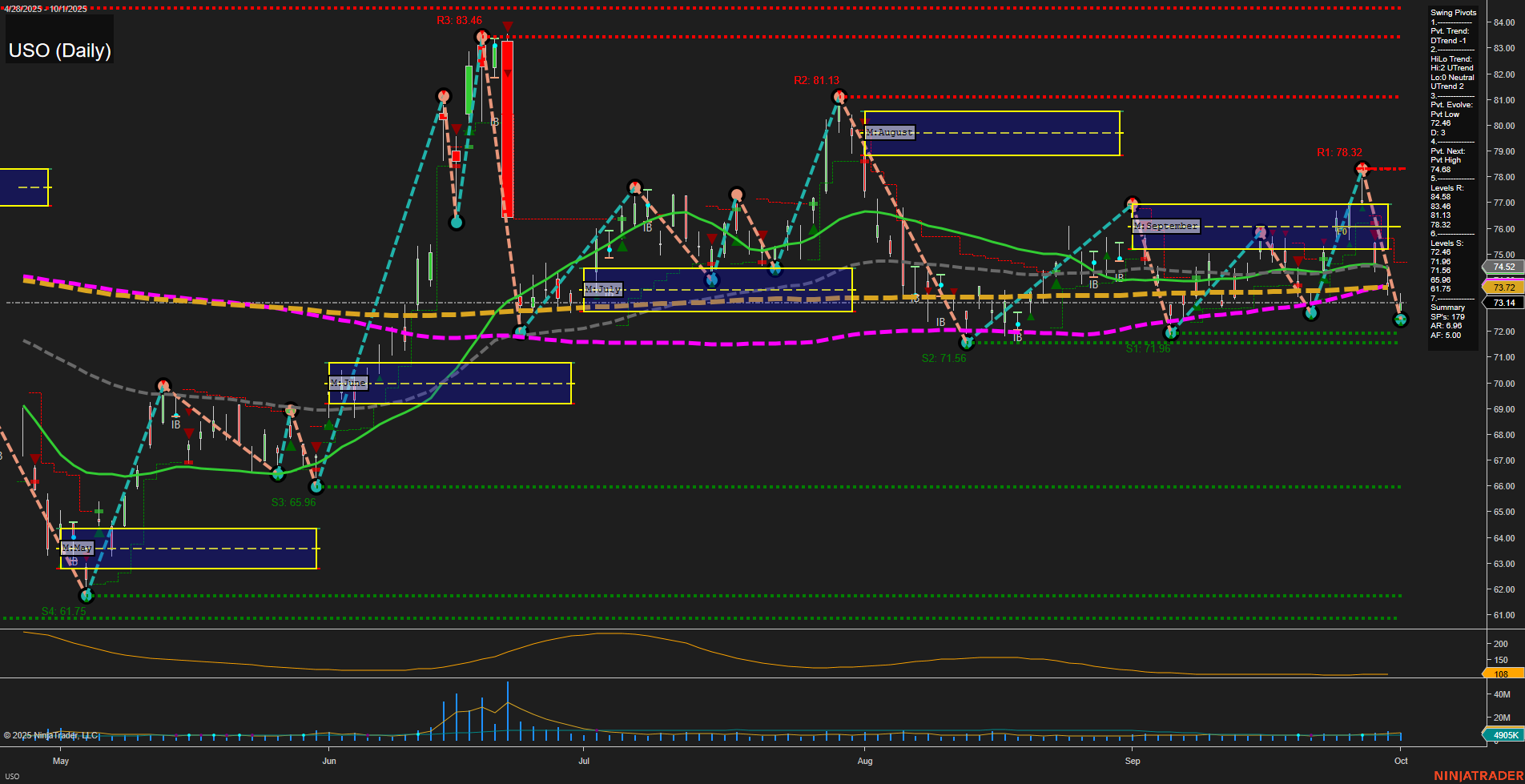The height and width of the screenshot is (784, 1525).
Task: Open the Swing Pivots panel header on the right
Action: [x=1453, y=12]
